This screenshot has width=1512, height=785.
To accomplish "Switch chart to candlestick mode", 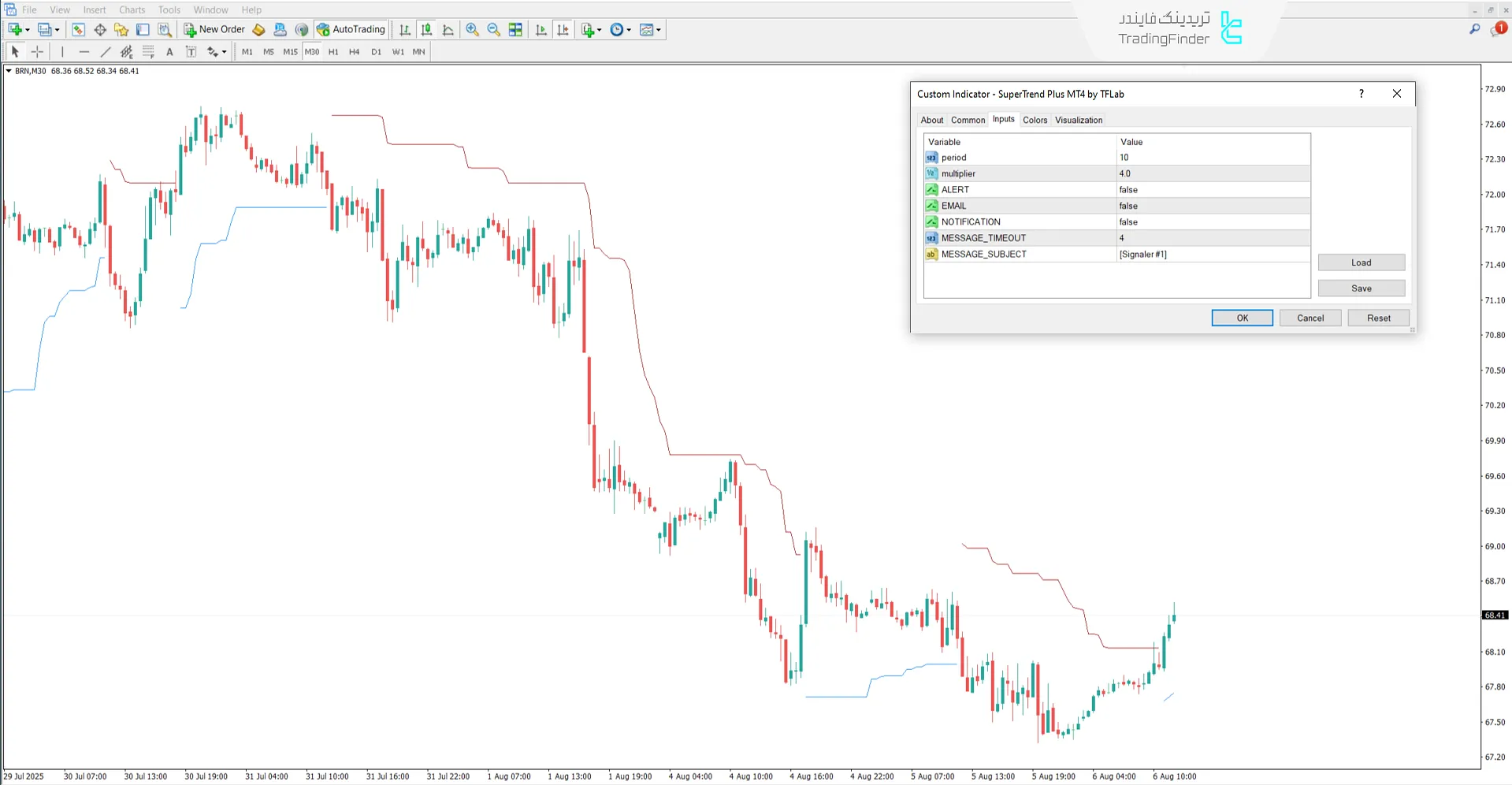I will click(426, 30).
